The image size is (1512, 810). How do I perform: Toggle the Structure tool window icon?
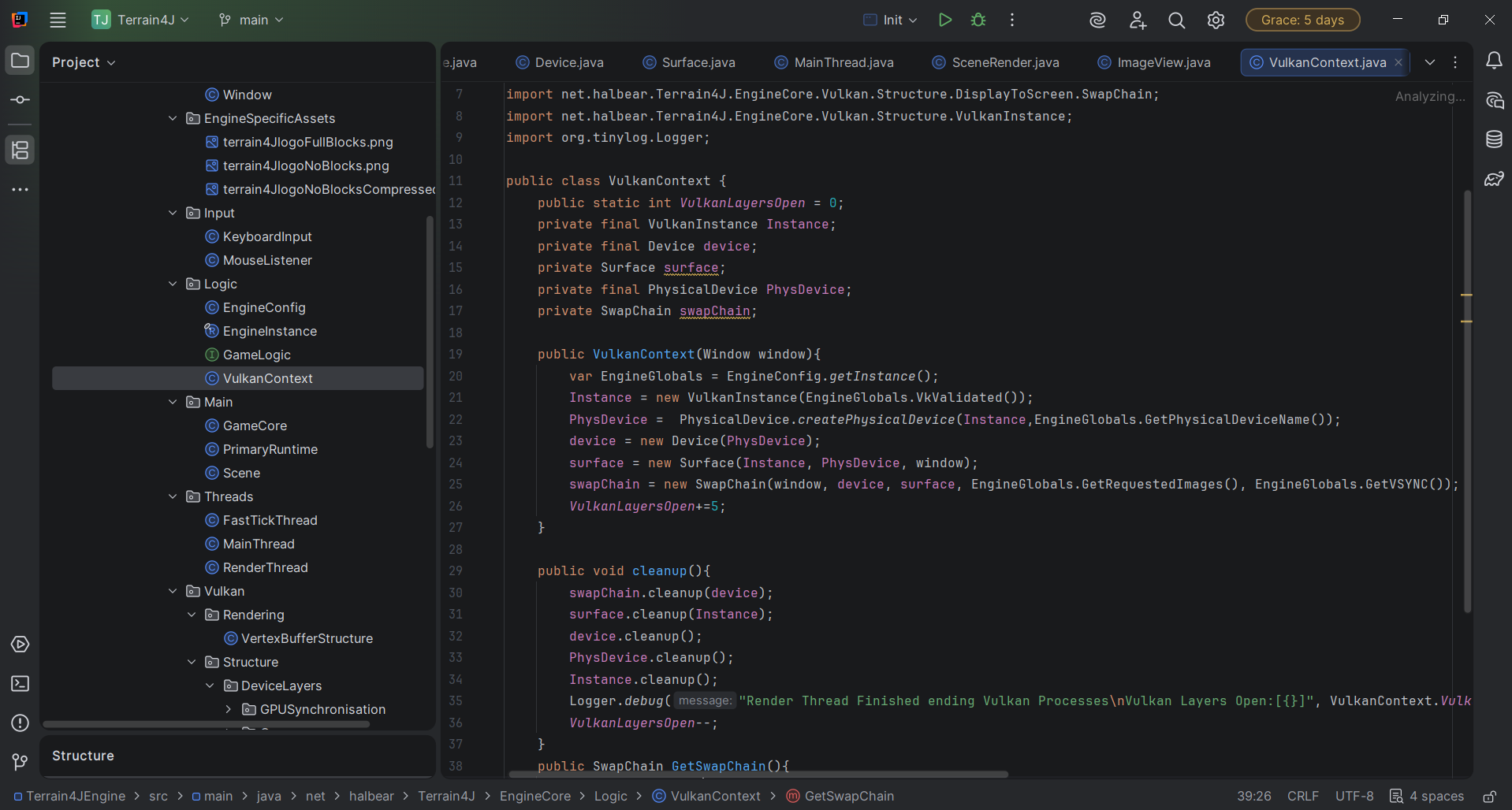pos(20,150)
